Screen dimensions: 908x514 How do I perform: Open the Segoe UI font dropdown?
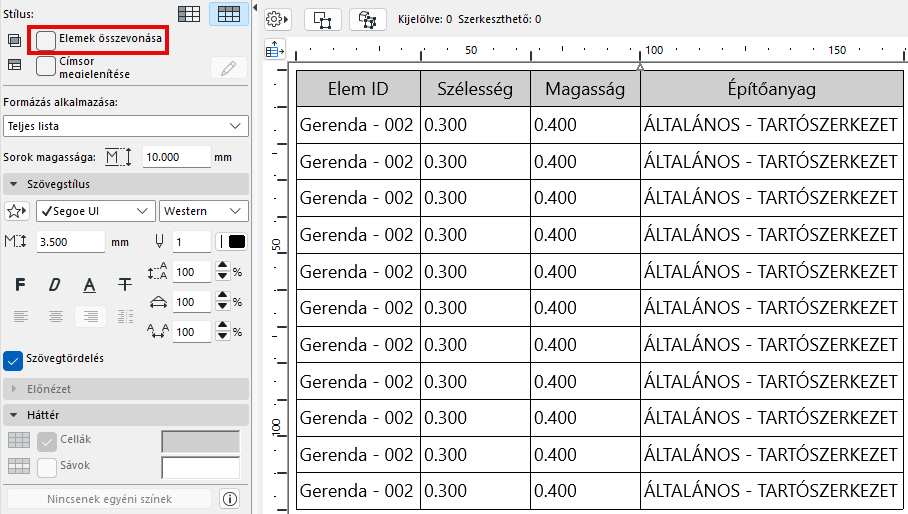95,211
